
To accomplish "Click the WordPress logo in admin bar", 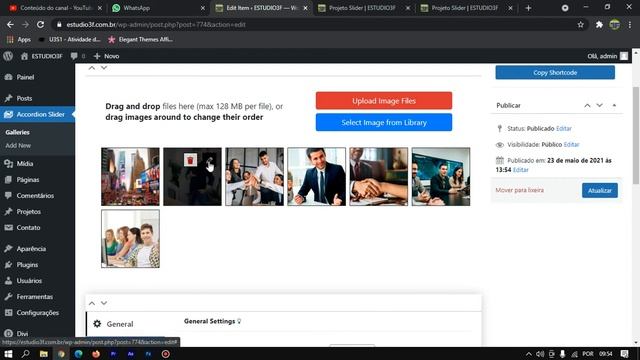I will point(8,56).
